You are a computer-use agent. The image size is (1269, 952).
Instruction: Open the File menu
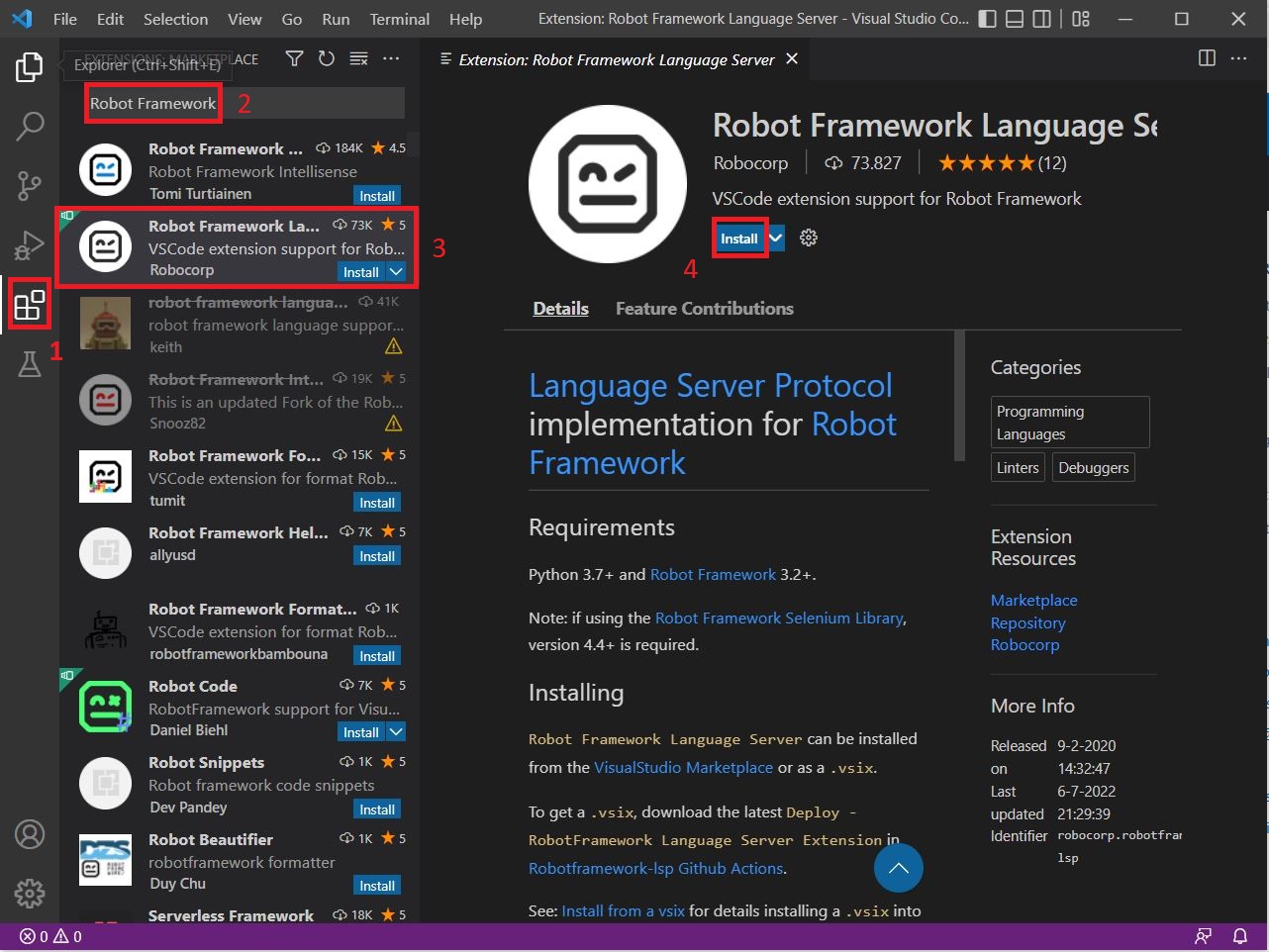coord(65,19)
